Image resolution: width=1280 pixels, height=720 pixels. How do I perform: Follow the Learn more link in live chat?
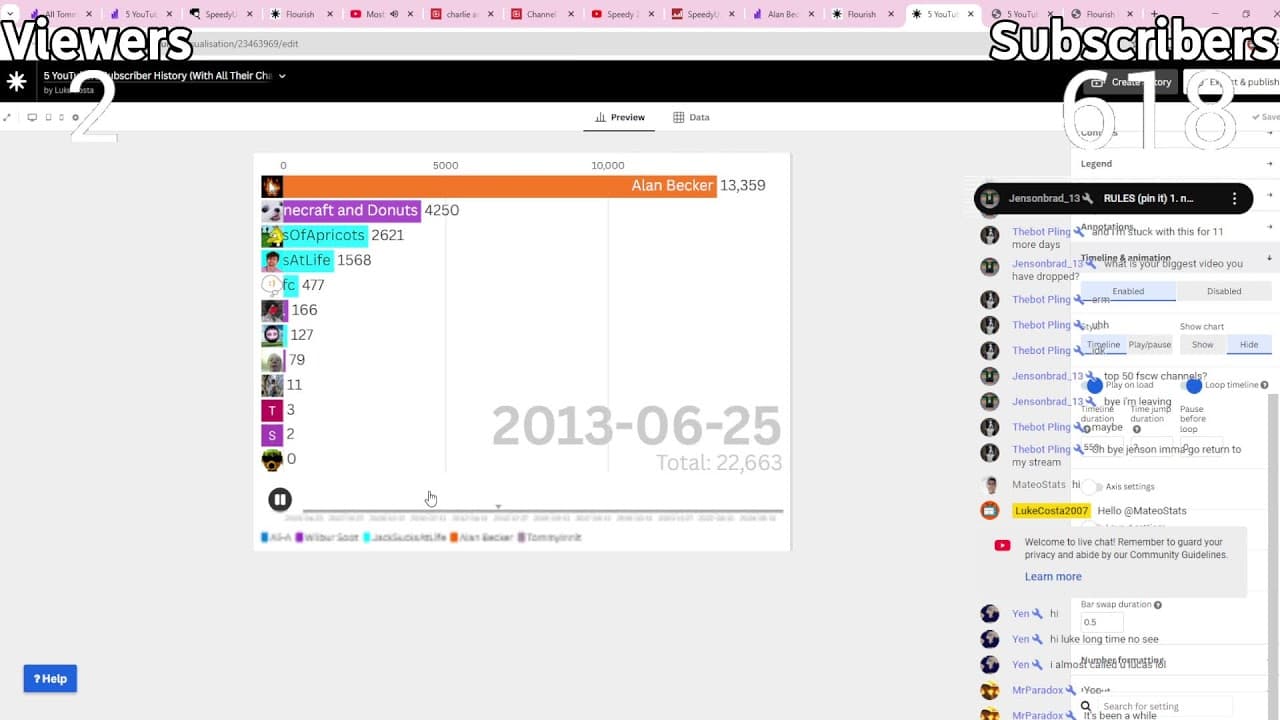(1053, 577)
